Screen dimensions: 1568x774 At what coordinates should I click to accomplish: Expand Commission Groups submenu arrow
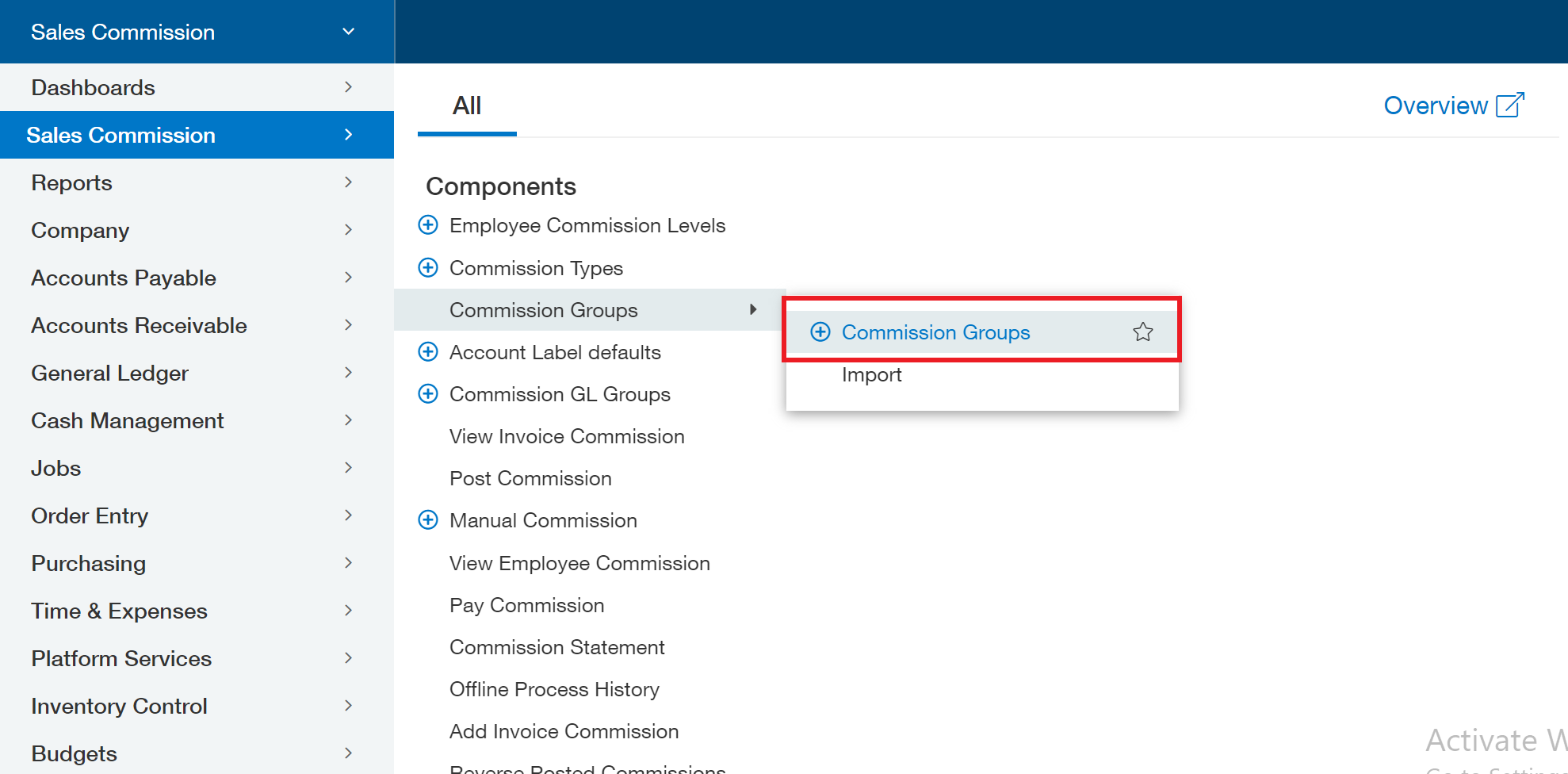pyautogui.click(x=753, y=309)
